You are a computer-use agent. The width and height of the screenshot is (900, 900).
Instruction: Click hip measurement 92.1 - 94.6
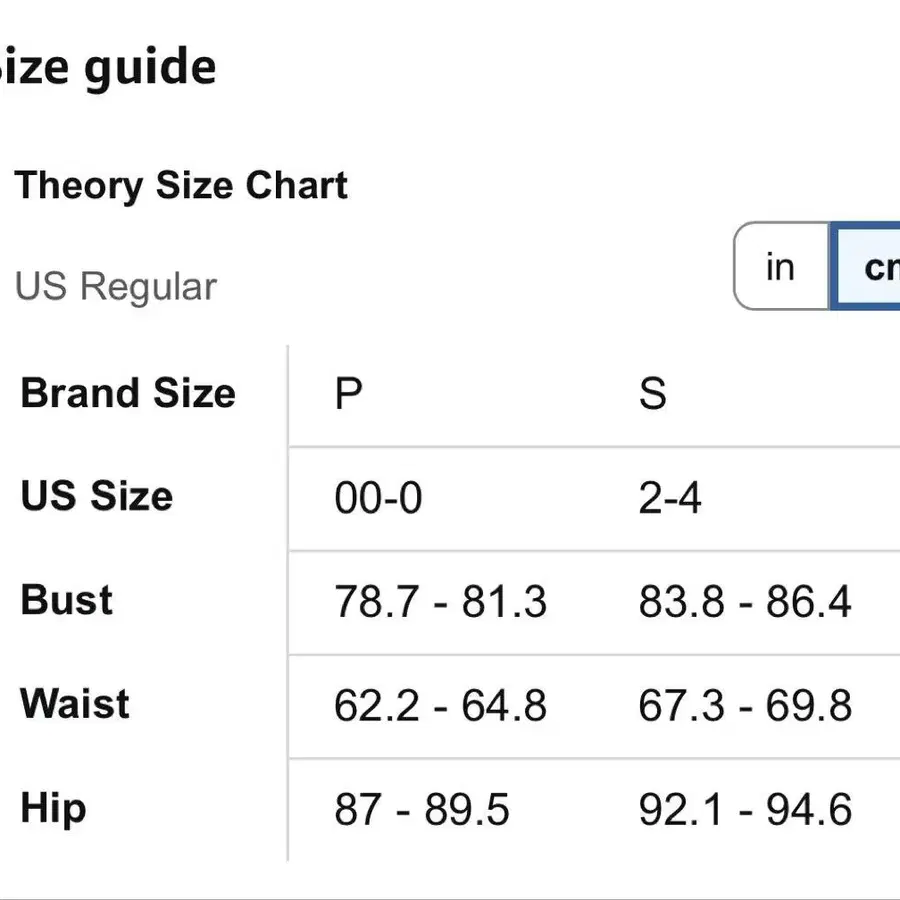(x=745, y=809)
